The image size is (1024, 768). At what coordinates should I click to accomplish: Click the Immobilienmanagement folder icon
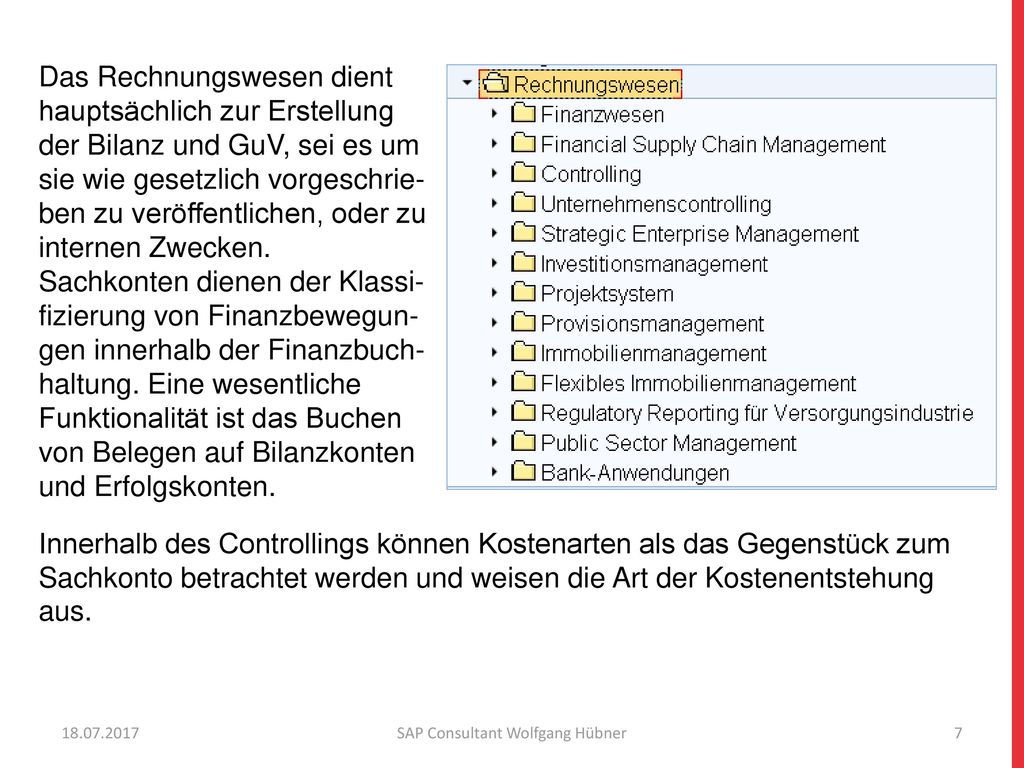point(523,352)
